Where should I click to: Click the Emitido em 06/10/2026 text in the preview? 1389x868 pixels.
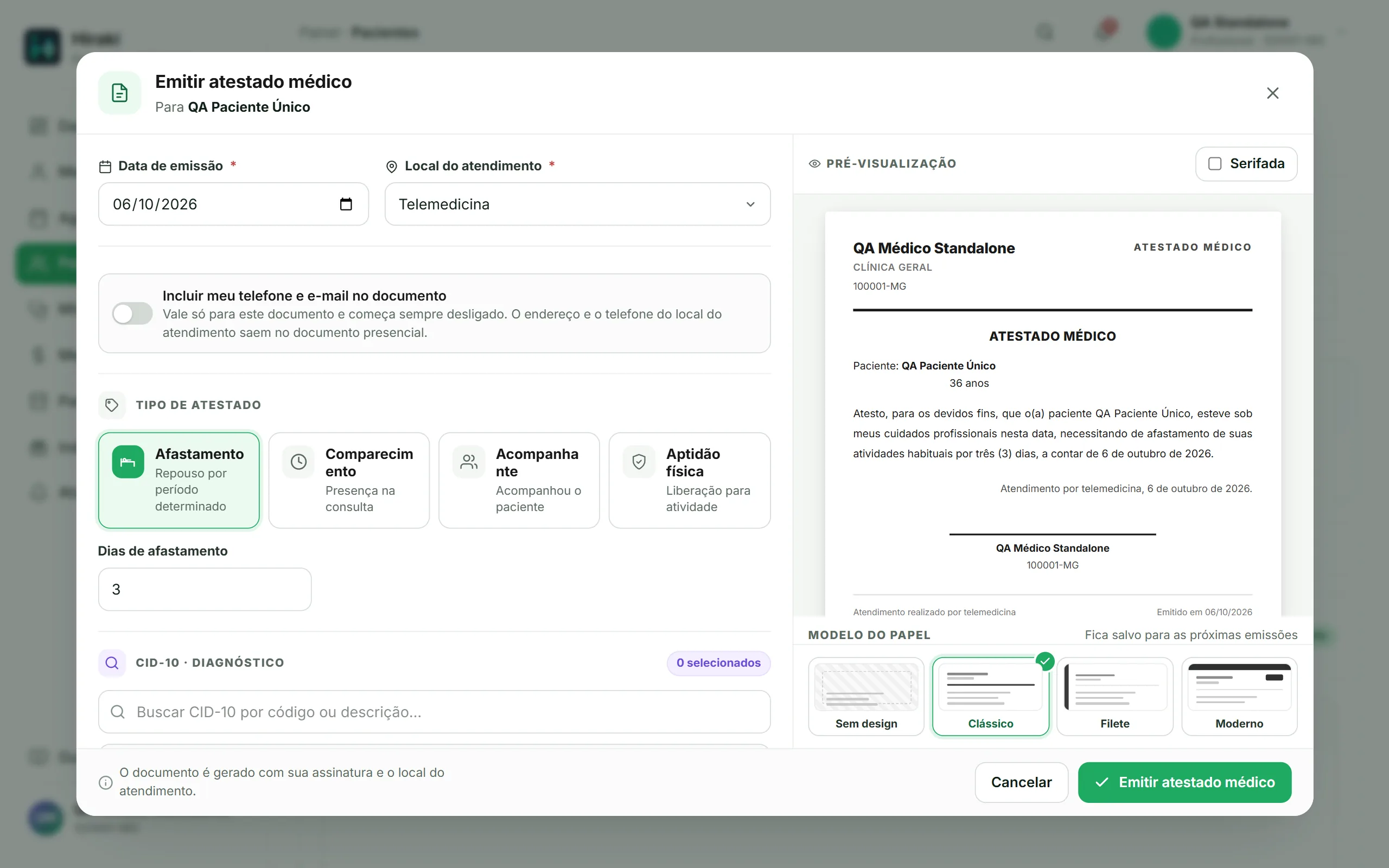coord(1204,612)
